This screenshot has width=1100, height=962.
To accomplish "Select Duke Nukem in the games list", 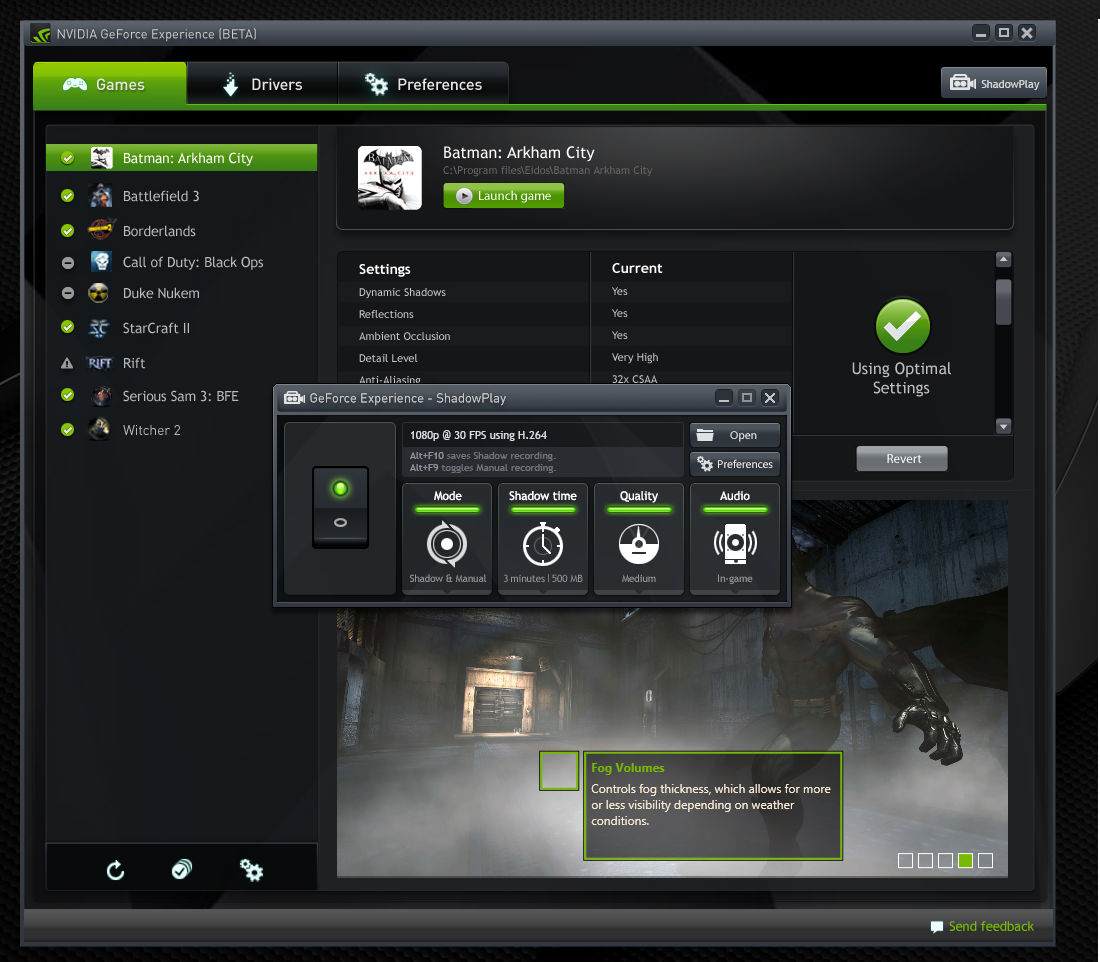I will [x=182, y=293].
